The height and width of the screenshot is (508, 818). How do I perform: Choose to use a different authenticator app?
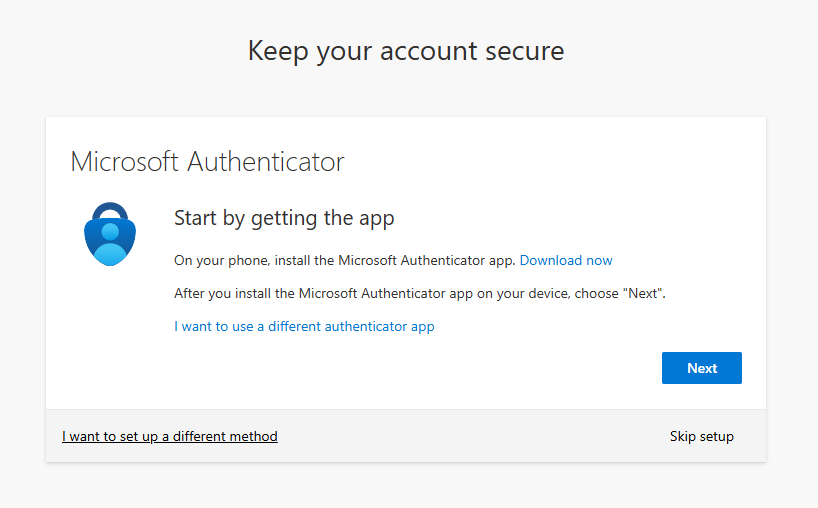[304, 326]
